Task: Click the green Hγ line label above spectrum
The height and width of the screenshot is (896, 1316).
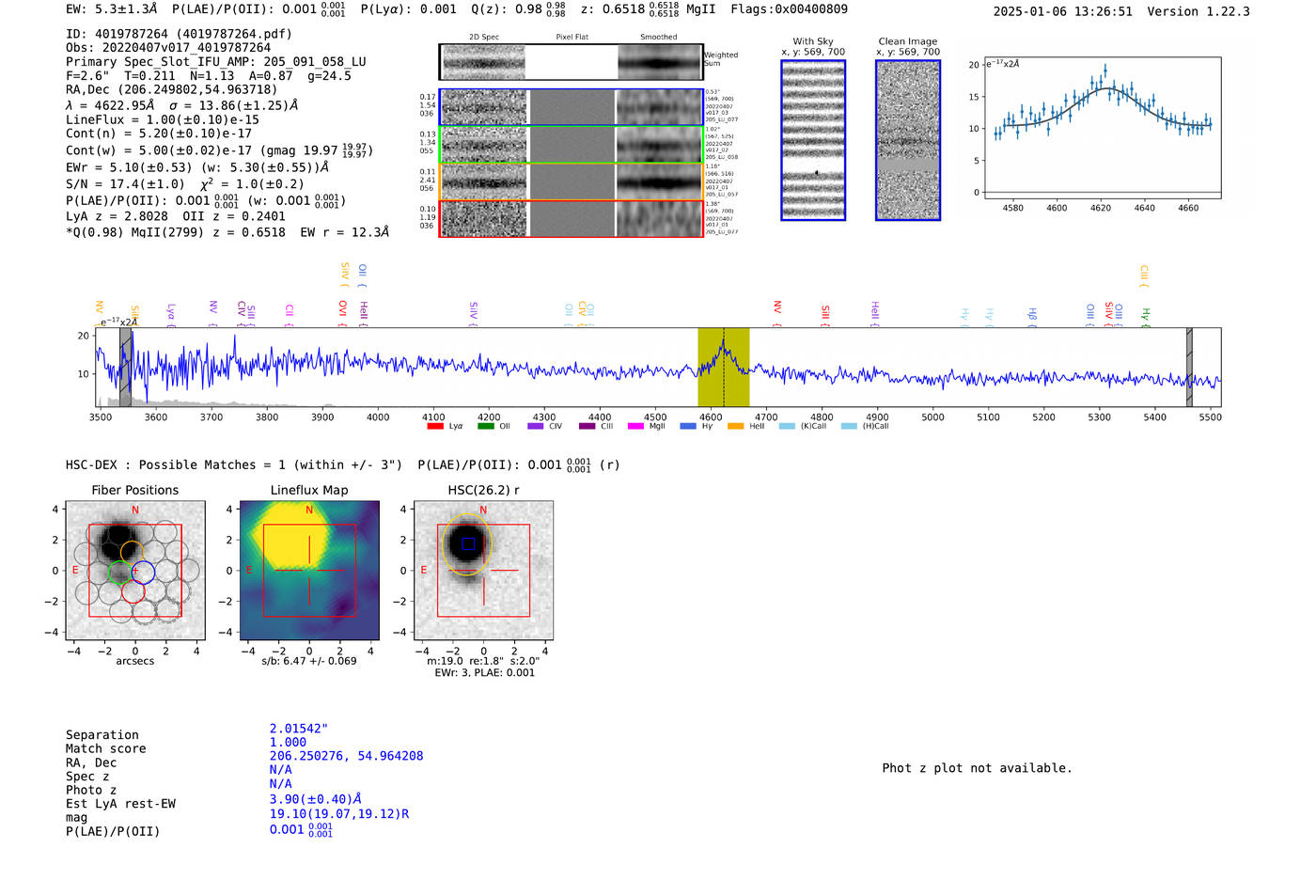Action: pyautogui.click(x=1145, y=318)
